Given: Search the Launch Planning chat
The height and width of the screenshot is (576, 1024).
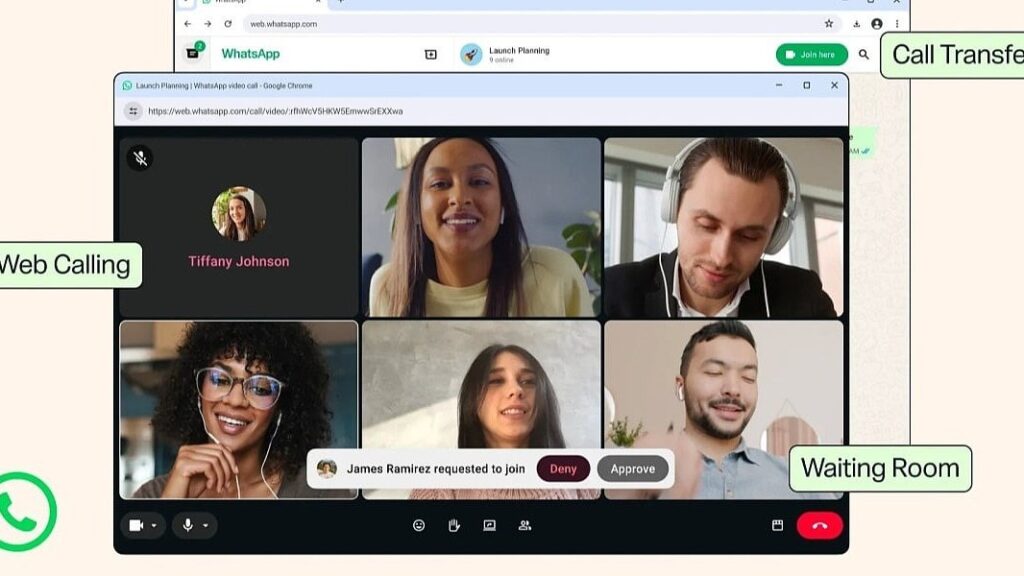Looking at the screenshot, I should click(864, 55).
